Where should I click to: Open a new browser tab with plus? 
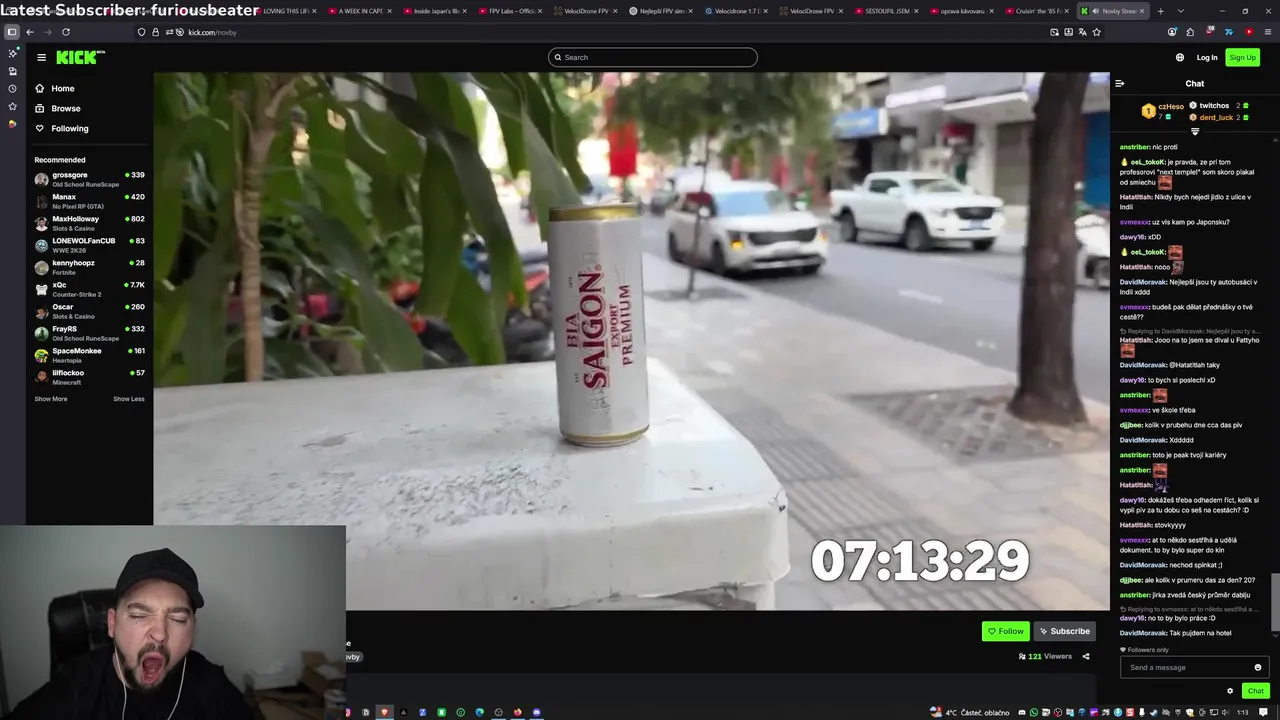tap(1160, 11)
